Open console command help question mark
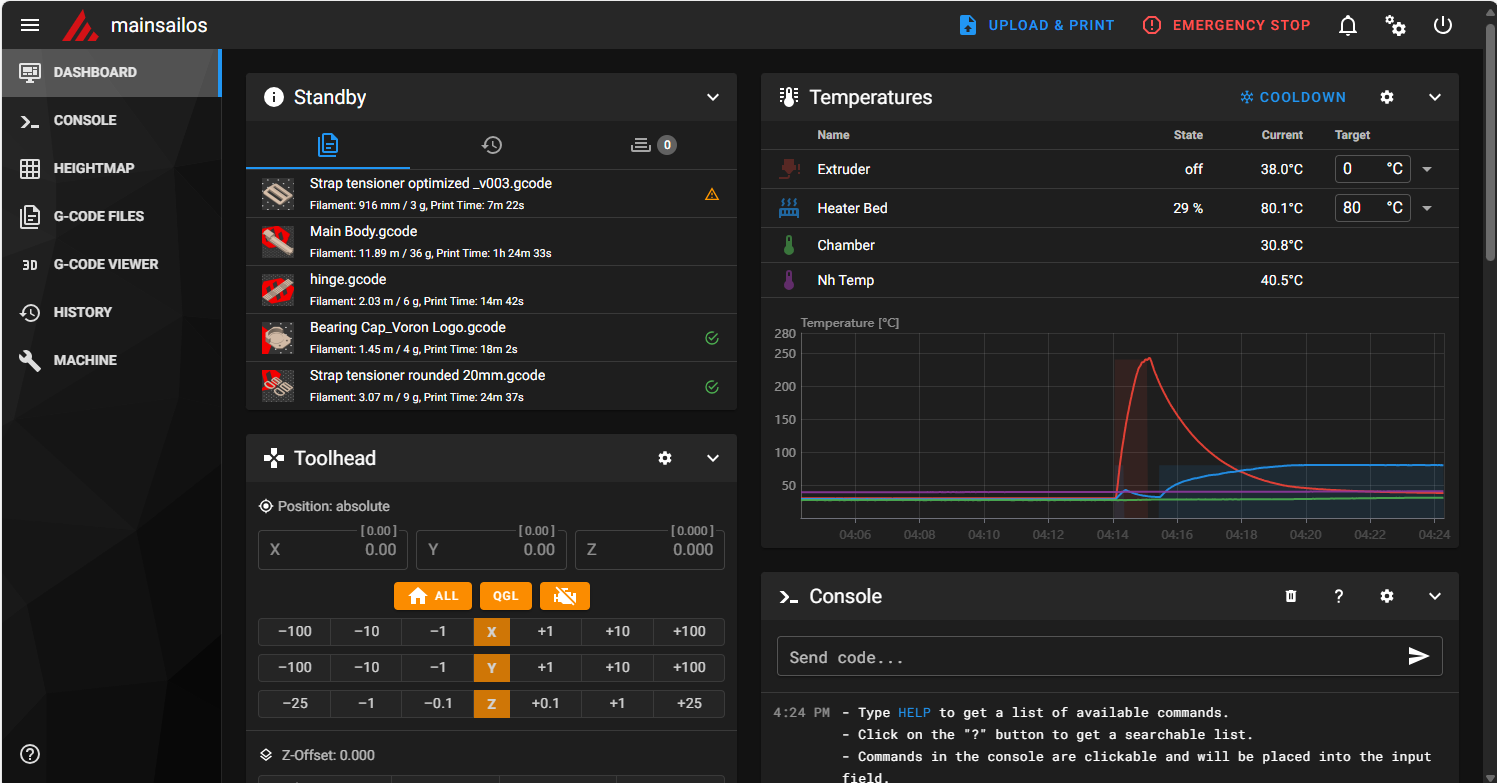Screen dimensions: 1497x783 click(1339, 596)
